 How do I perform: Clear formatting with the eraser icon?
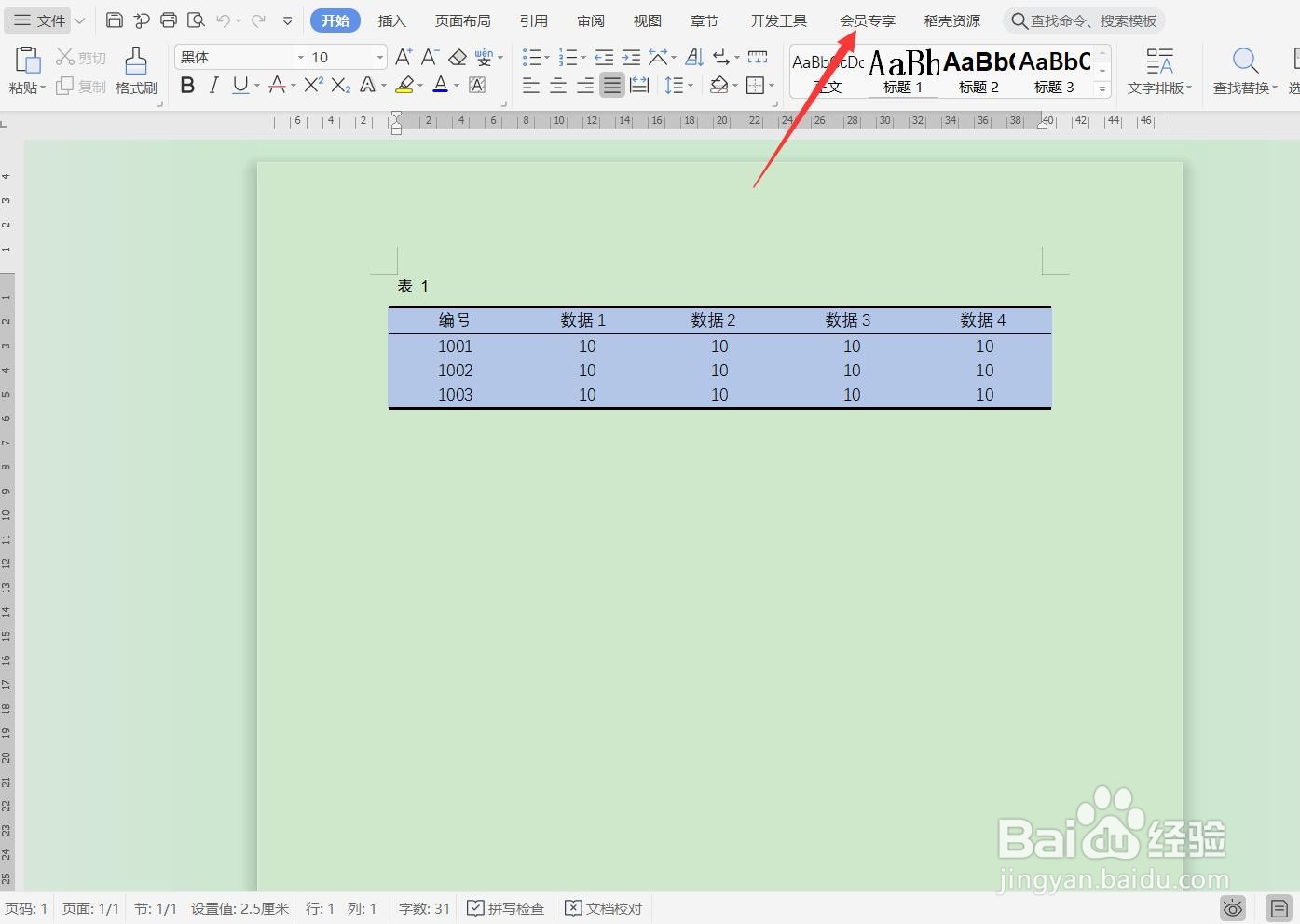coord(458,58)
